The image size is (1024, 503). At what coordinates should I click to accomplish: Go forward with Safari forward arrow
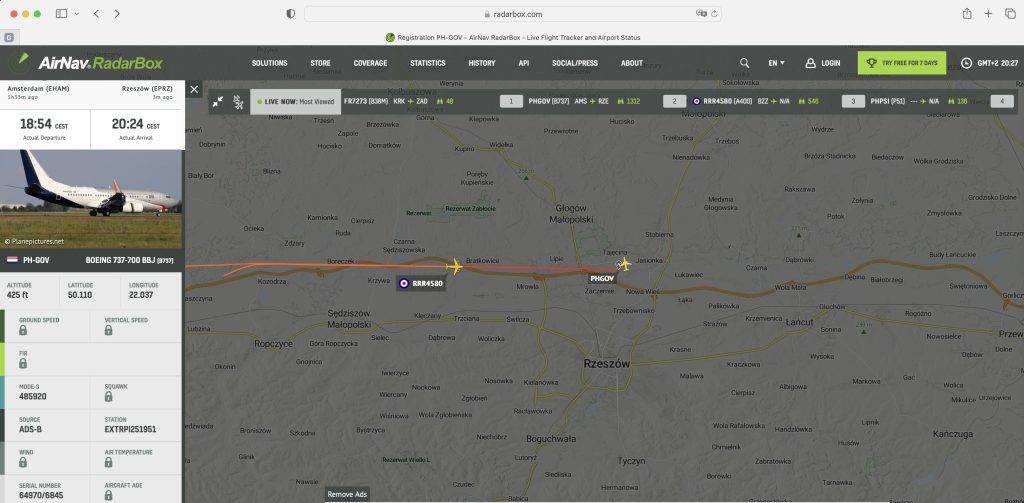(x=117, y=14)
